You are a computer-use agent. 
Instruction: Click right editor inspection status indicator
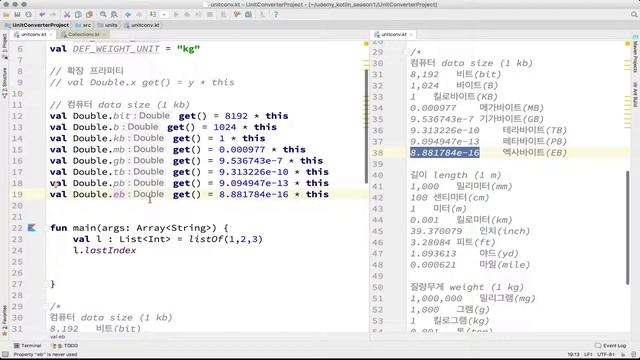(x=628, y=44)
